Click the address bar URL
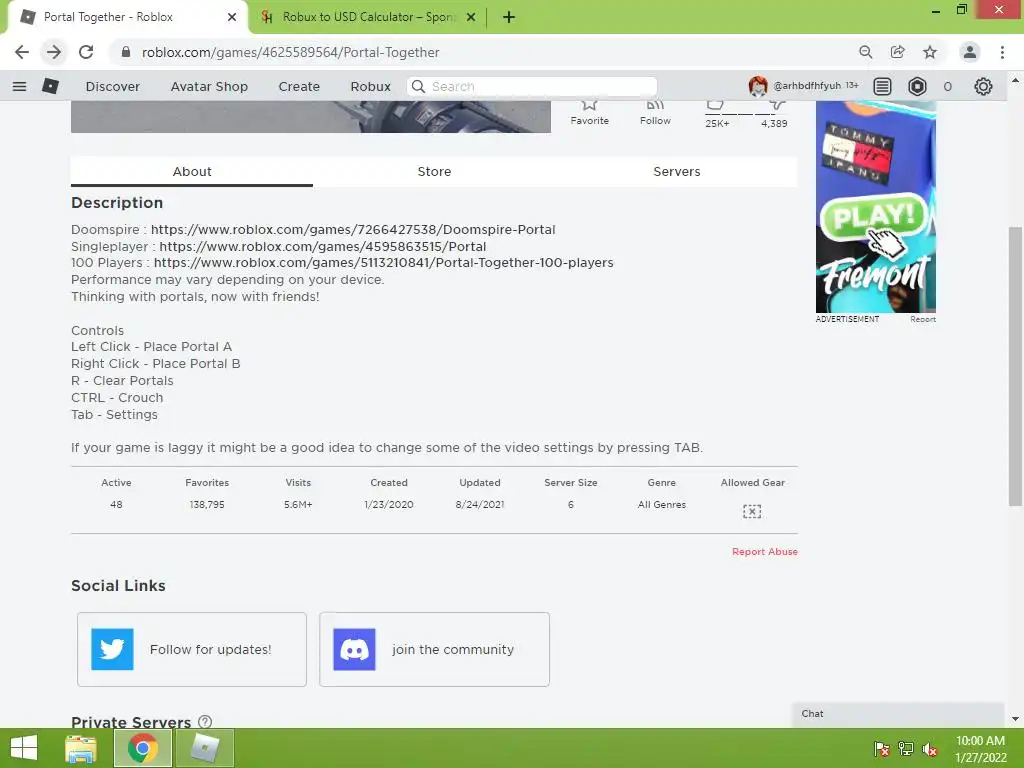This screenshot has width=1024, height=768. click(291, 52)
